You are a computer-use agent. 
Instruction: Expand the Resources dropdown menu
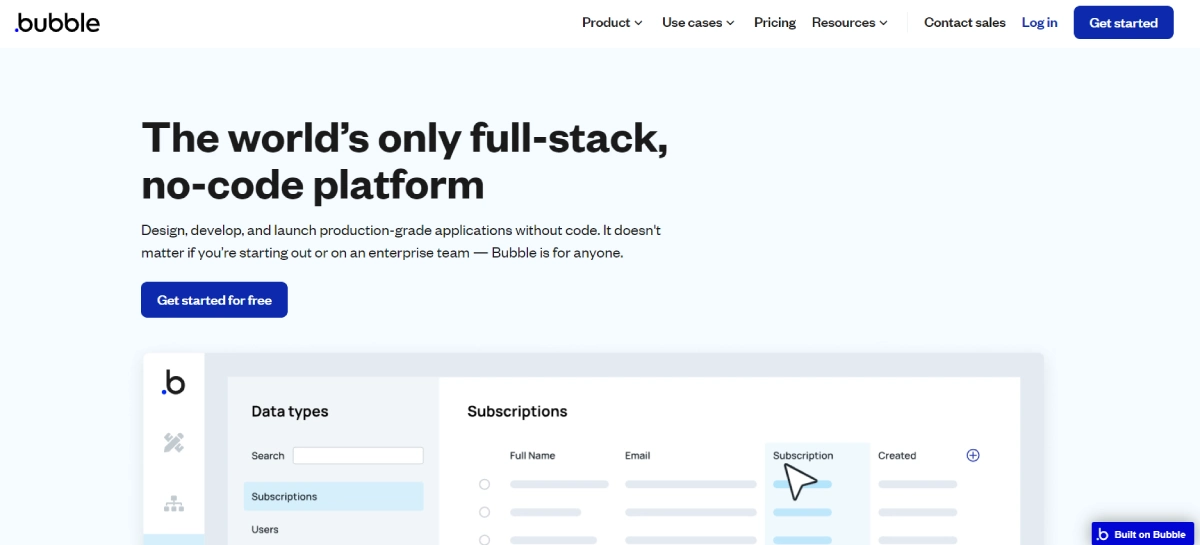coord(849,22)
